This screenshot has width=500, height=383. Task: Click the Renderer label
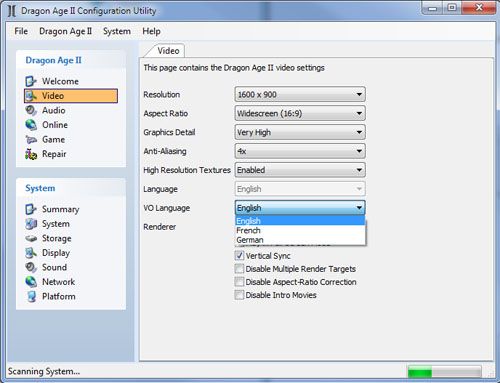tap(159, 227)
